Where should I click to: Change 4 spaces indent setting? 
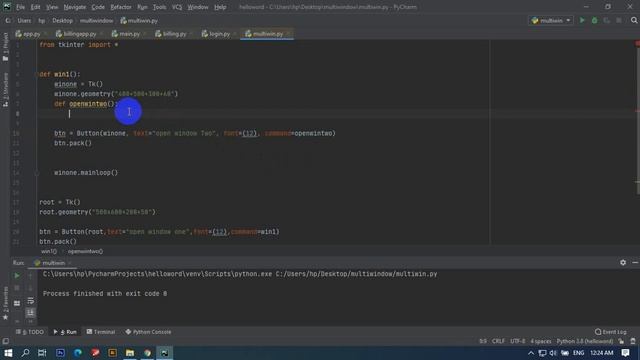tap(540, 341)
